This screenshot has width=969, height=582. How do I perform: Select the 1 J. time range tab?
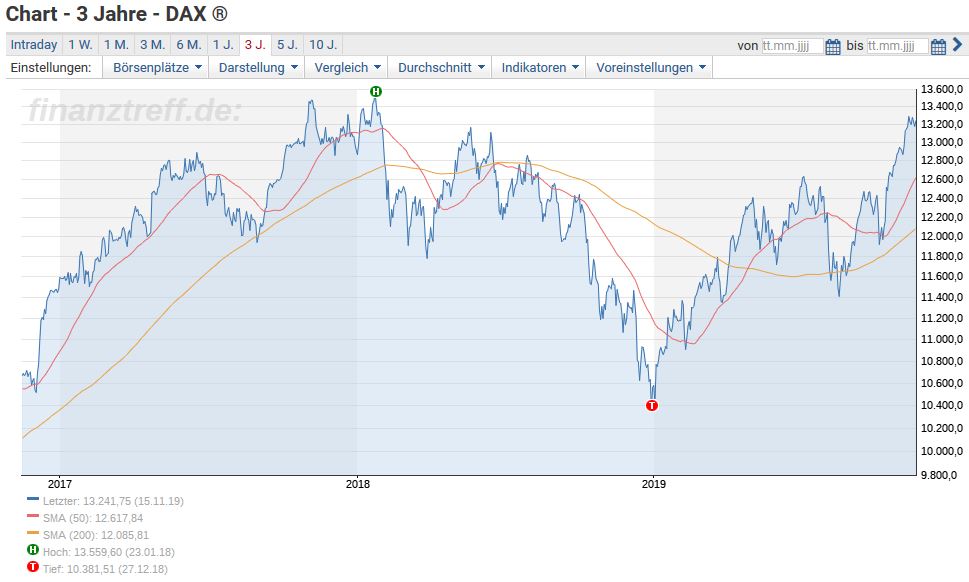coord(223,44)
